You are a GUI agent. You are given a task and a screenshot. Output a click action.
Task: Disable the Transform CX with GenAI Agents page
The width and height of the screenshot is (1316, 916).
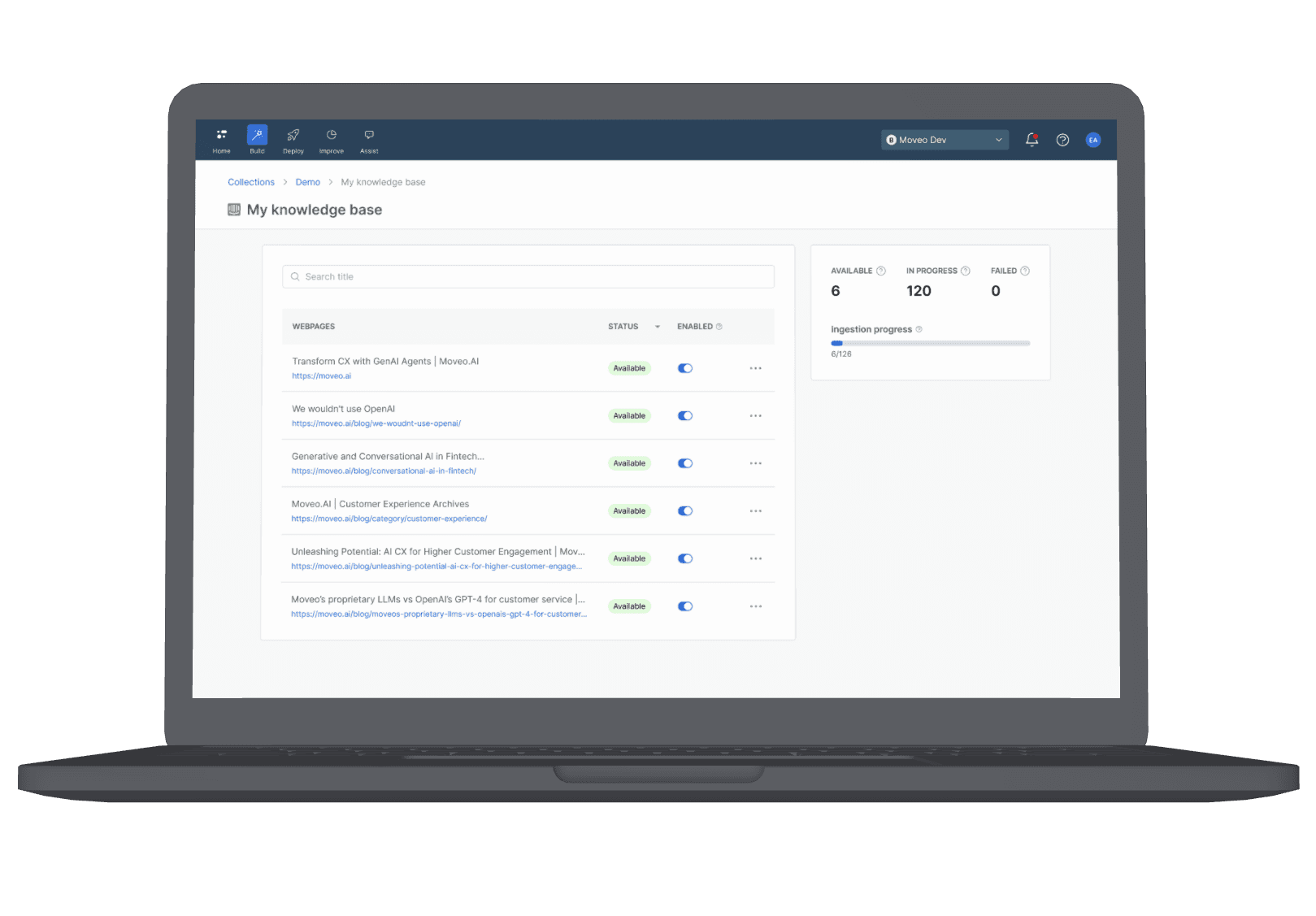(x=685, y=368)
